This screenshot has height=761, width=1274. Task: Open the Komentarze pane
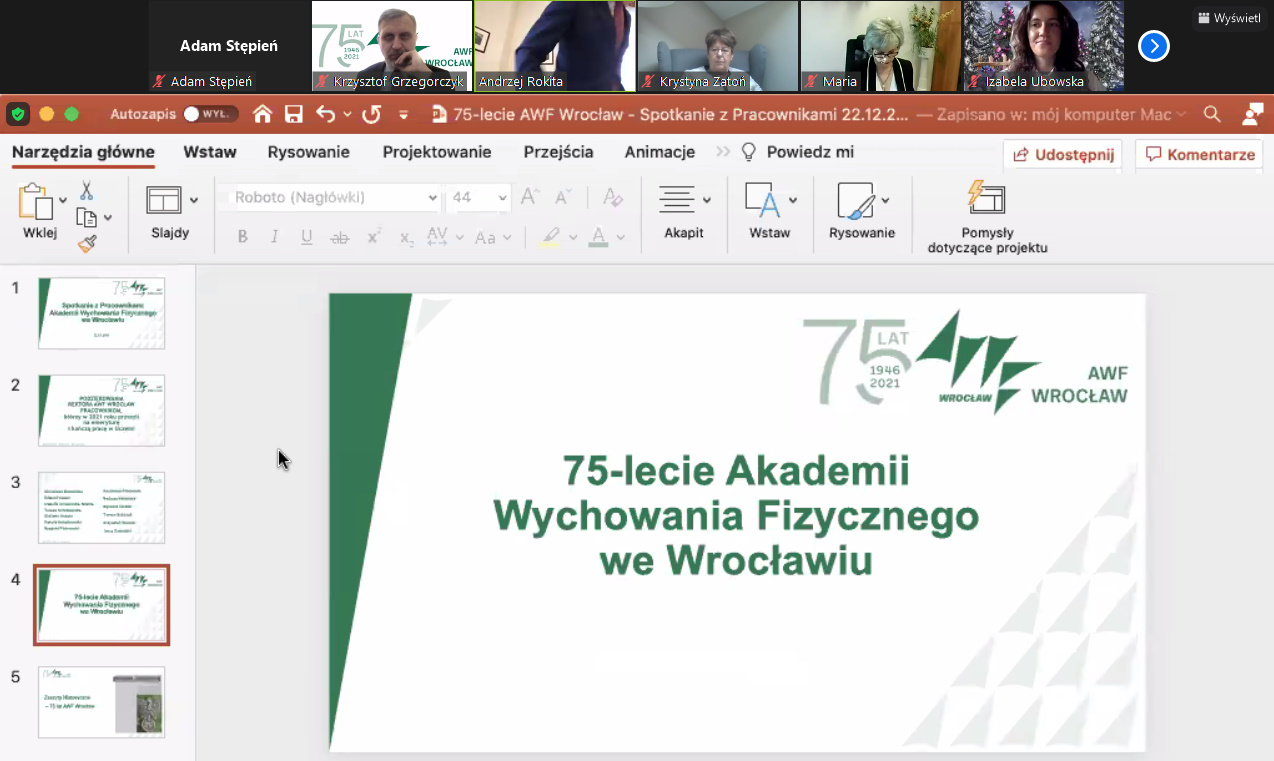[x=1199, y=155]
